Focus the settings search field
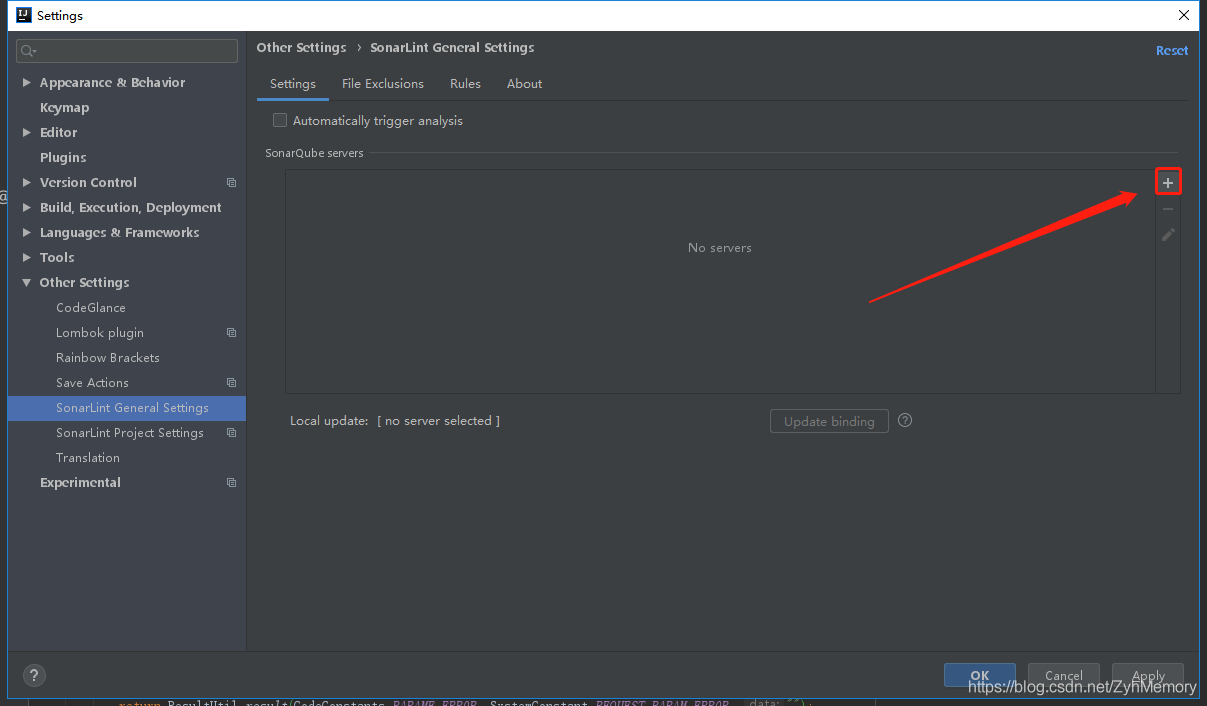 coord(127,51)
